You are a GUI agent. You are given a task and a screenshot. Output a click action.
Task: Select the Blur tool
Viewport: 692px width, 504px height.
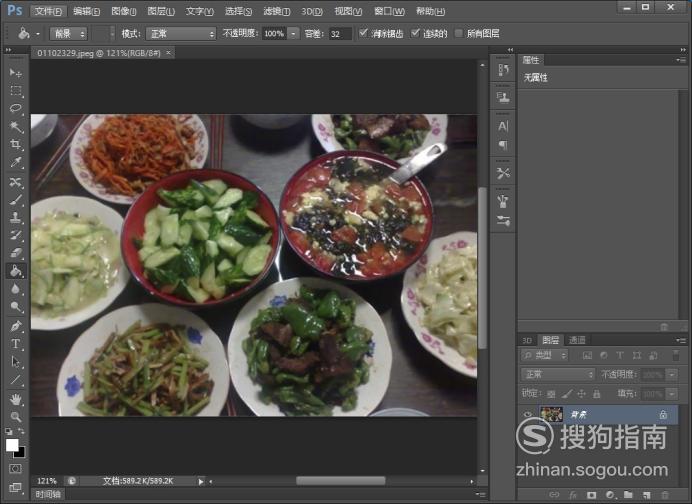click(x=16, y=289)
